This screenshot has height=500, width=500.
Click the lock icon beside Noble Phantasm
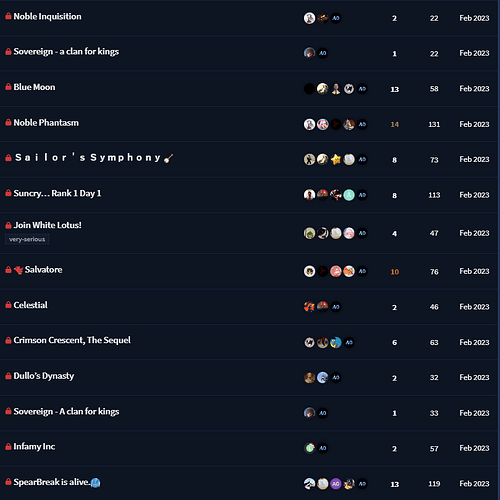pyautogui.click(x=8, y=123)
